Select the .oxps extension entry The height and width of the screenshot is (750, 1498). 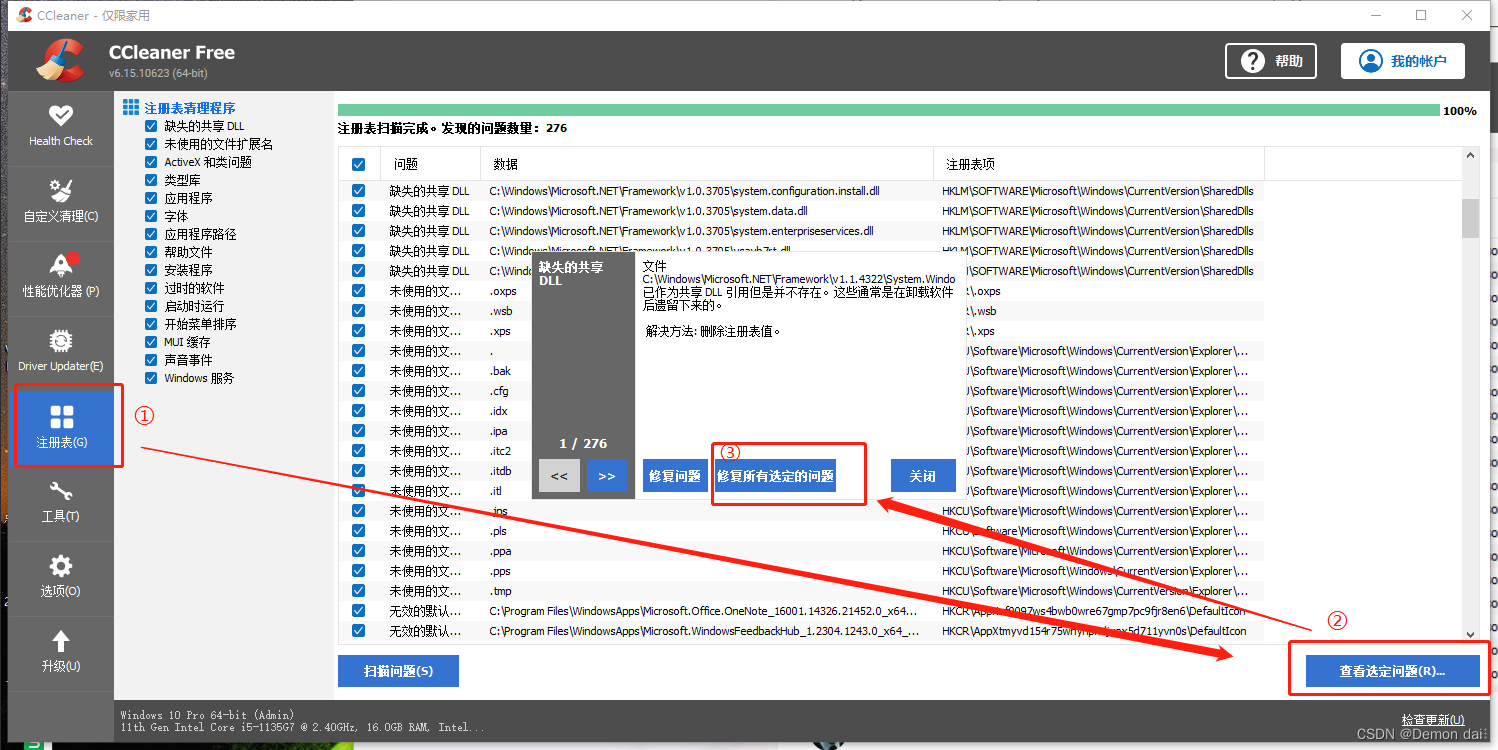pyautogui.click(x=503, y=291)
